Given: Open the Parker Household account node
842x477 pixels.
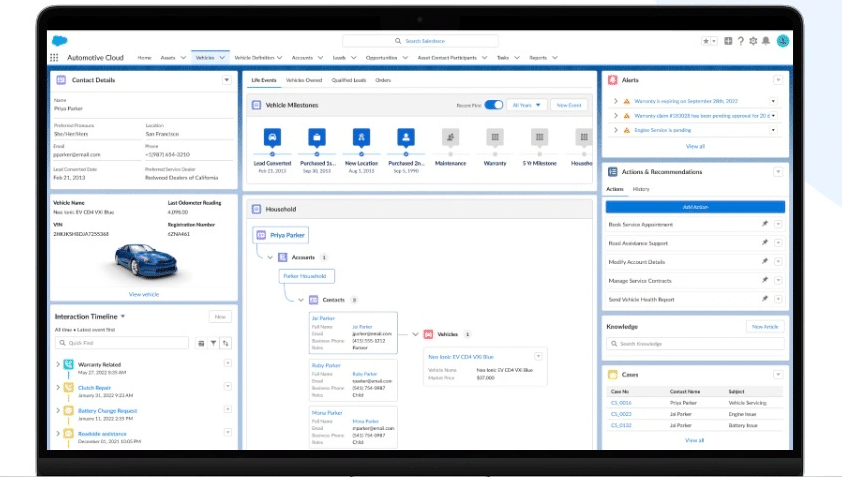Looking at the screenshot, I should 307,276.
